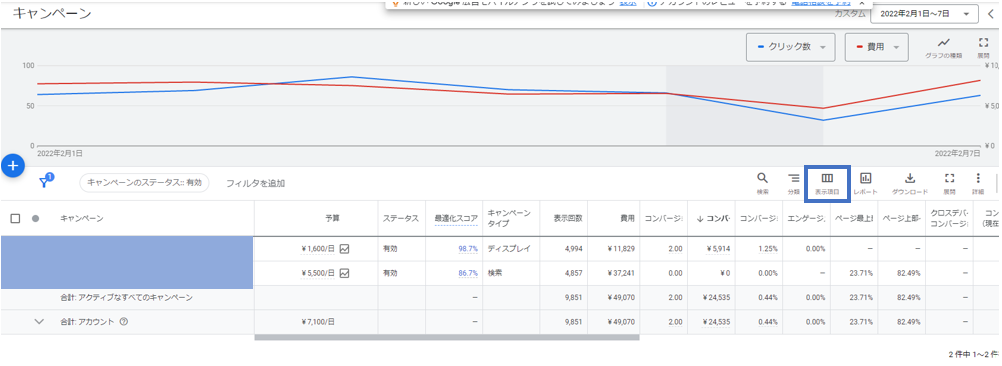1002x366 pixels.
Task: Click the ¥11,829 cost cell
Action: tap(621, 248)
